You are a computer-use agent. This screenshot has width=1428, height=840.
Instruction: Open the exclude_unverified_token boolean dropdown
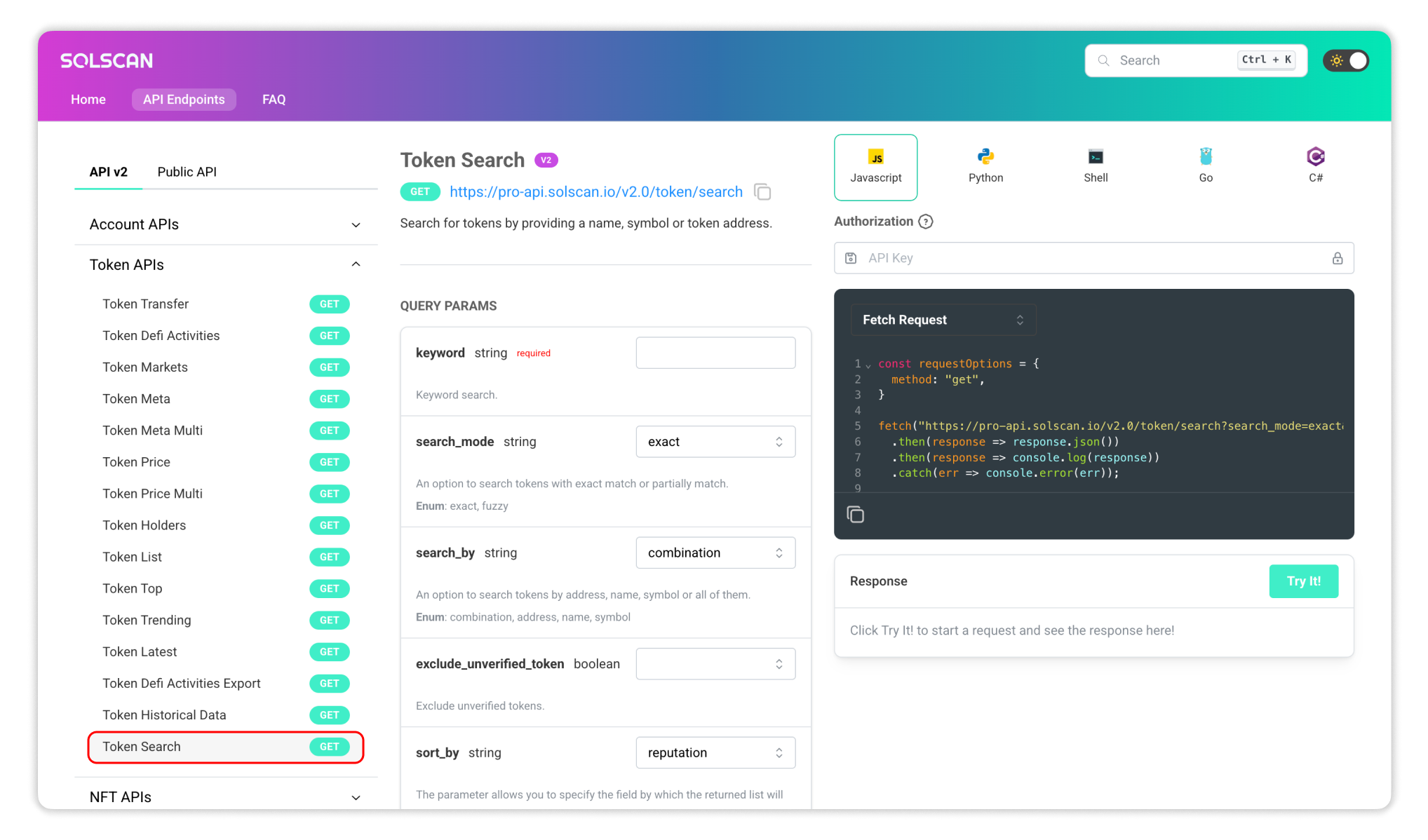(715, 664)
